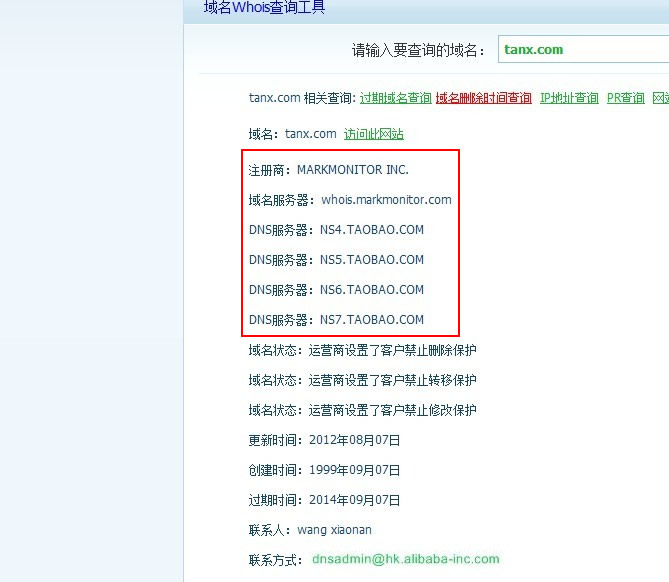Open the PR查询 link
This screenshot has width=669, height=582.
(625, 98)
